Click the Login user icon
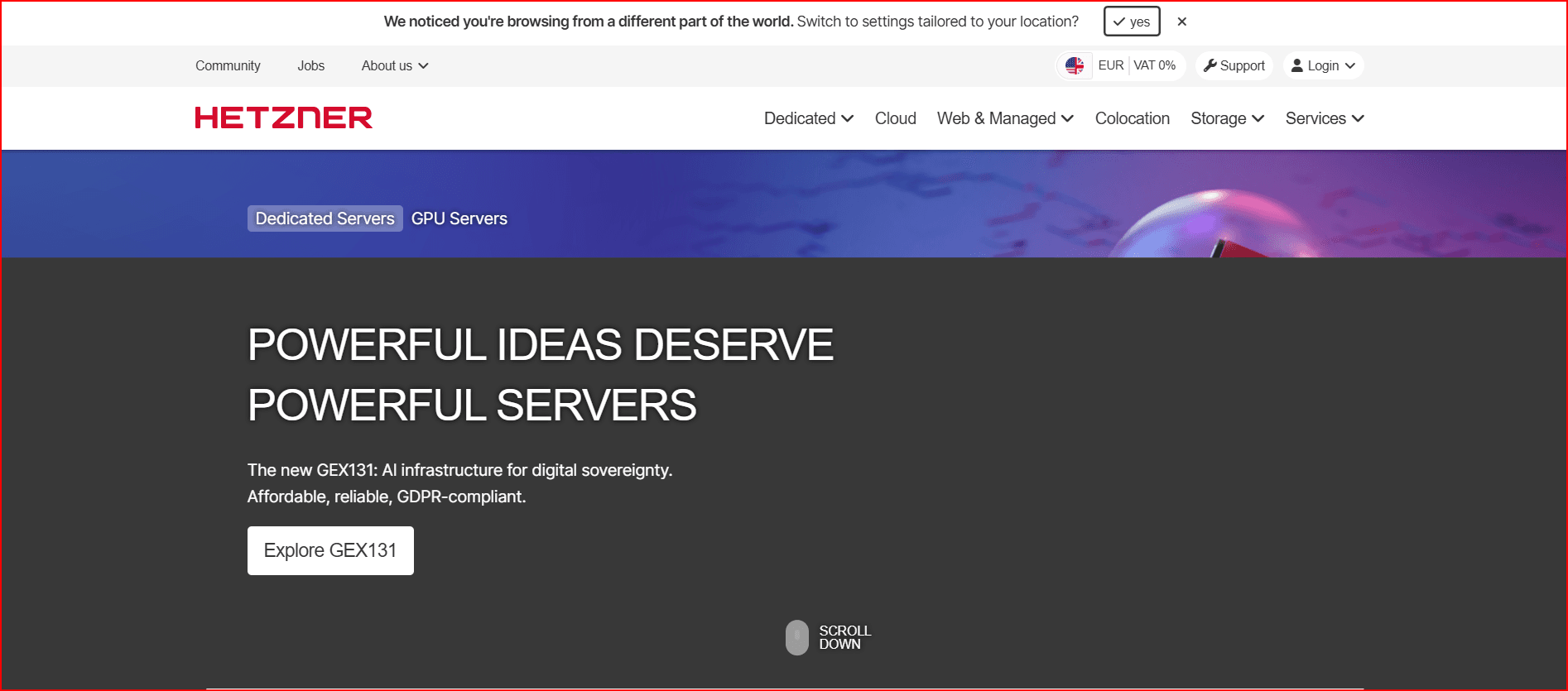 pos(1297,65)
